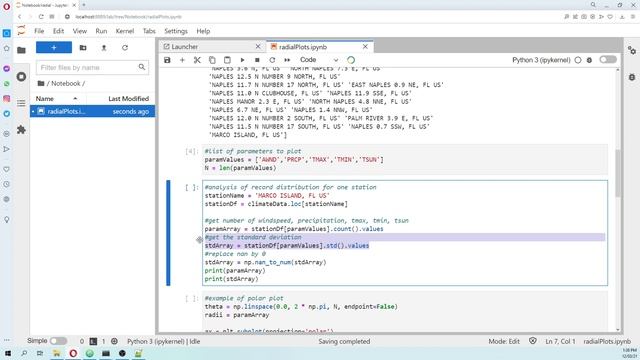The height and width of the screenshot is (360, 640).
Task: Close the radialPlots.ipynb tab
Action: pos(365,47)
